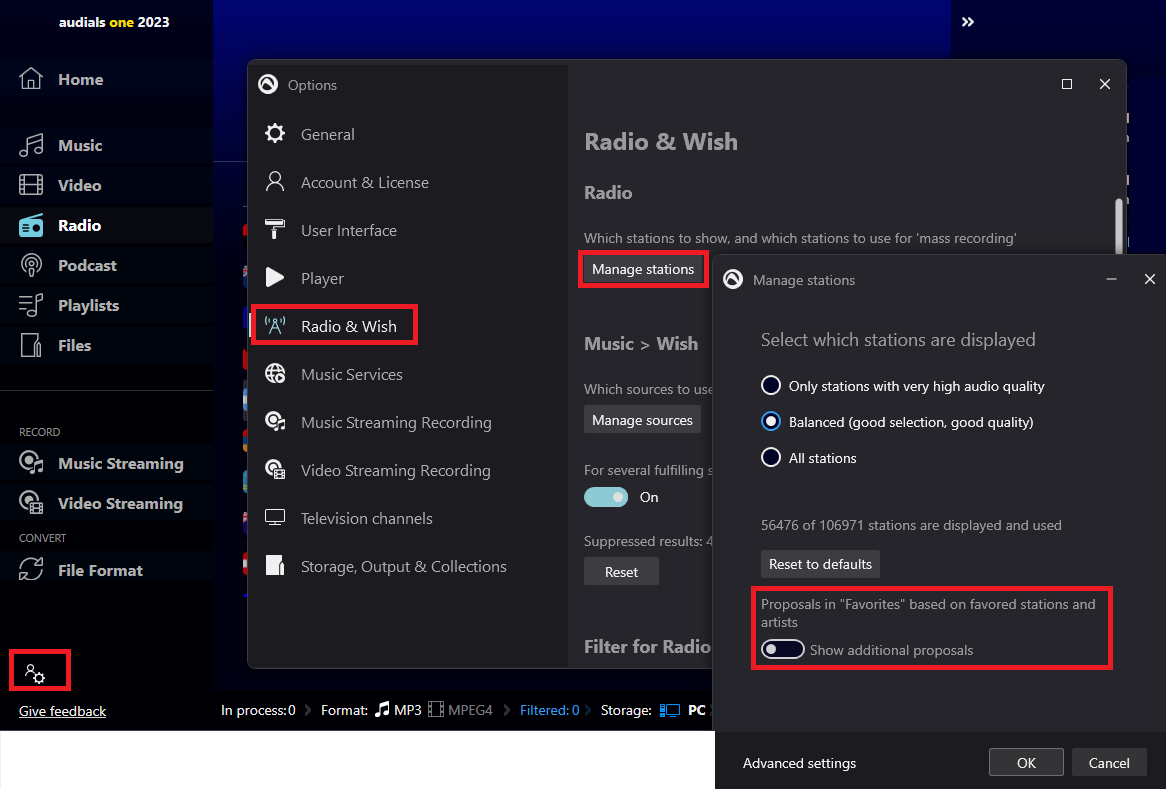Click the audials logo in Manage stations title
The height and width of the screenshot is (789, 1166).
[733, 280]
